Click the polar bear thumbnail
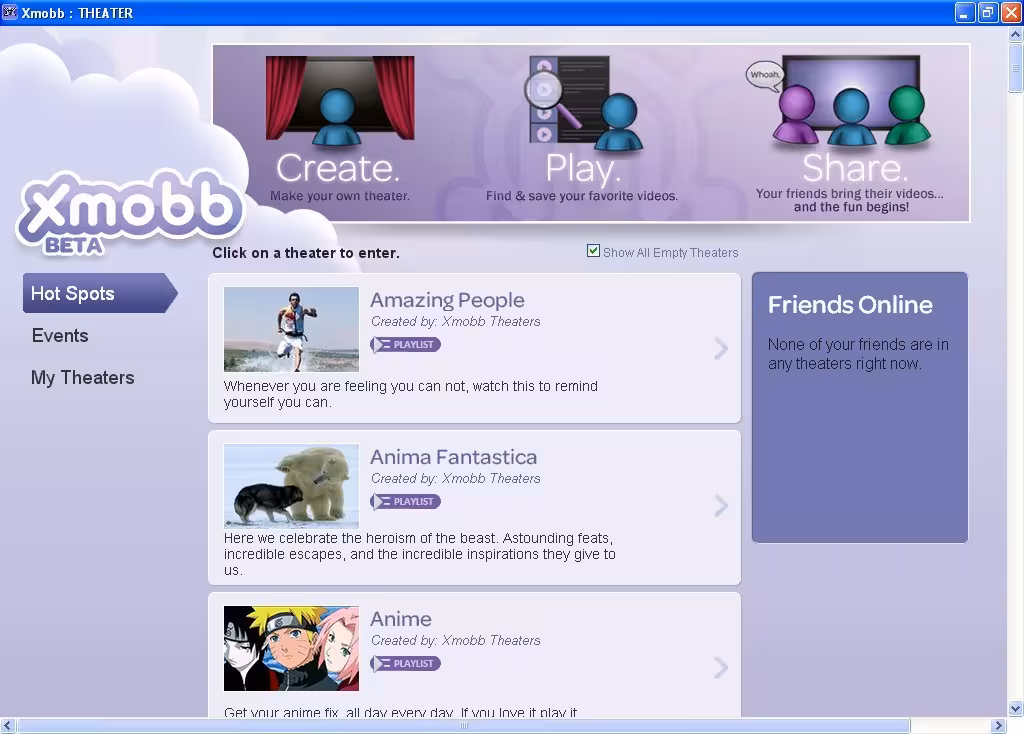This screenshot has width=1024, height=734. tap(291, 486)
